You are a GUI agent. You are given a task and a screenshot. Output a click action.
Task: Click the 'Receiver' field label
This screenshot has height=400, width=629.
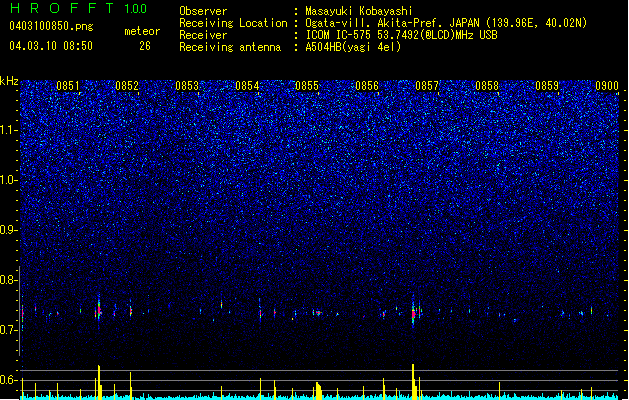203,35
